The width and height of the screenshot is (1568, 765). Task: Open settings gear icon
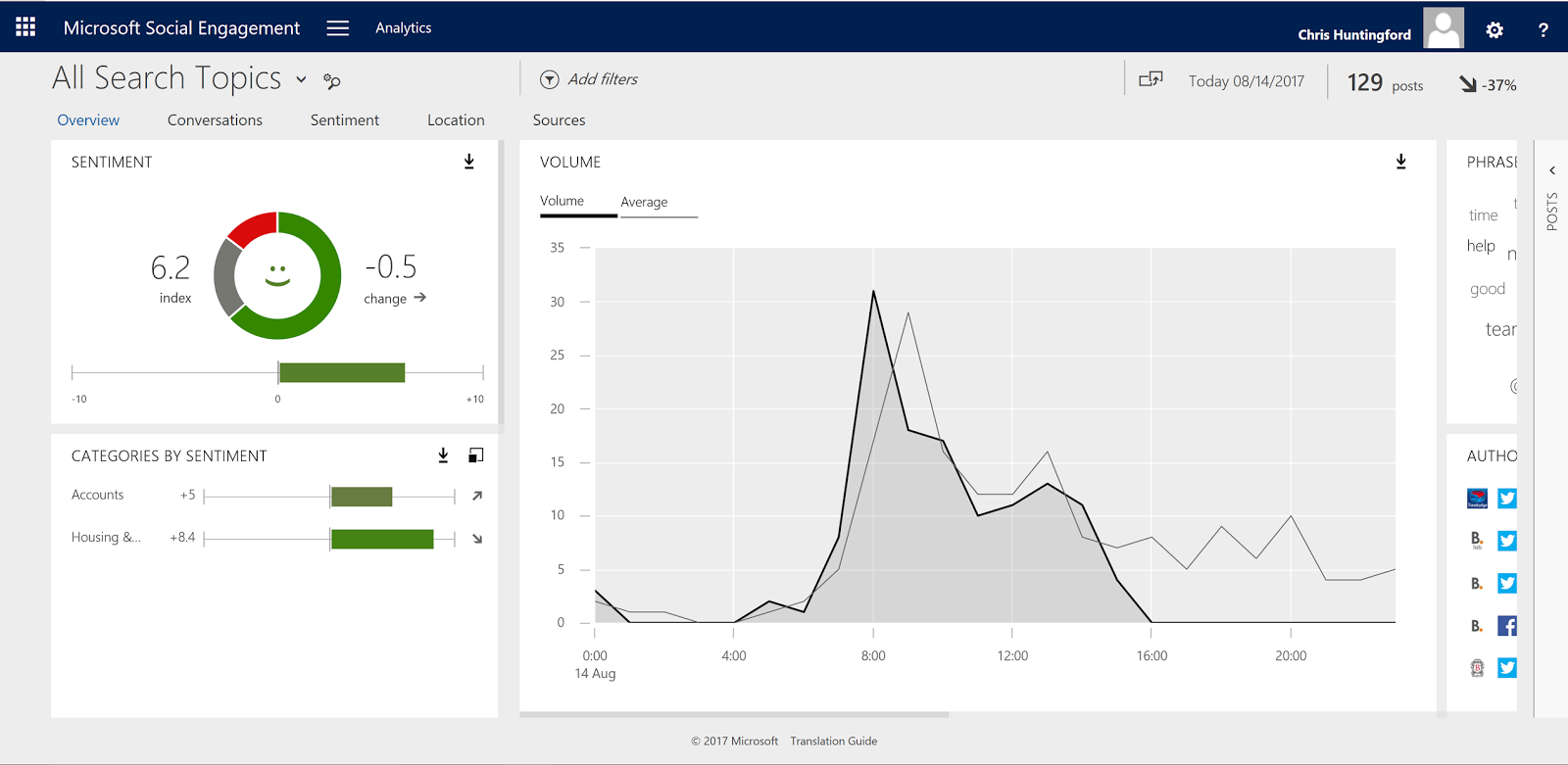1494,30
